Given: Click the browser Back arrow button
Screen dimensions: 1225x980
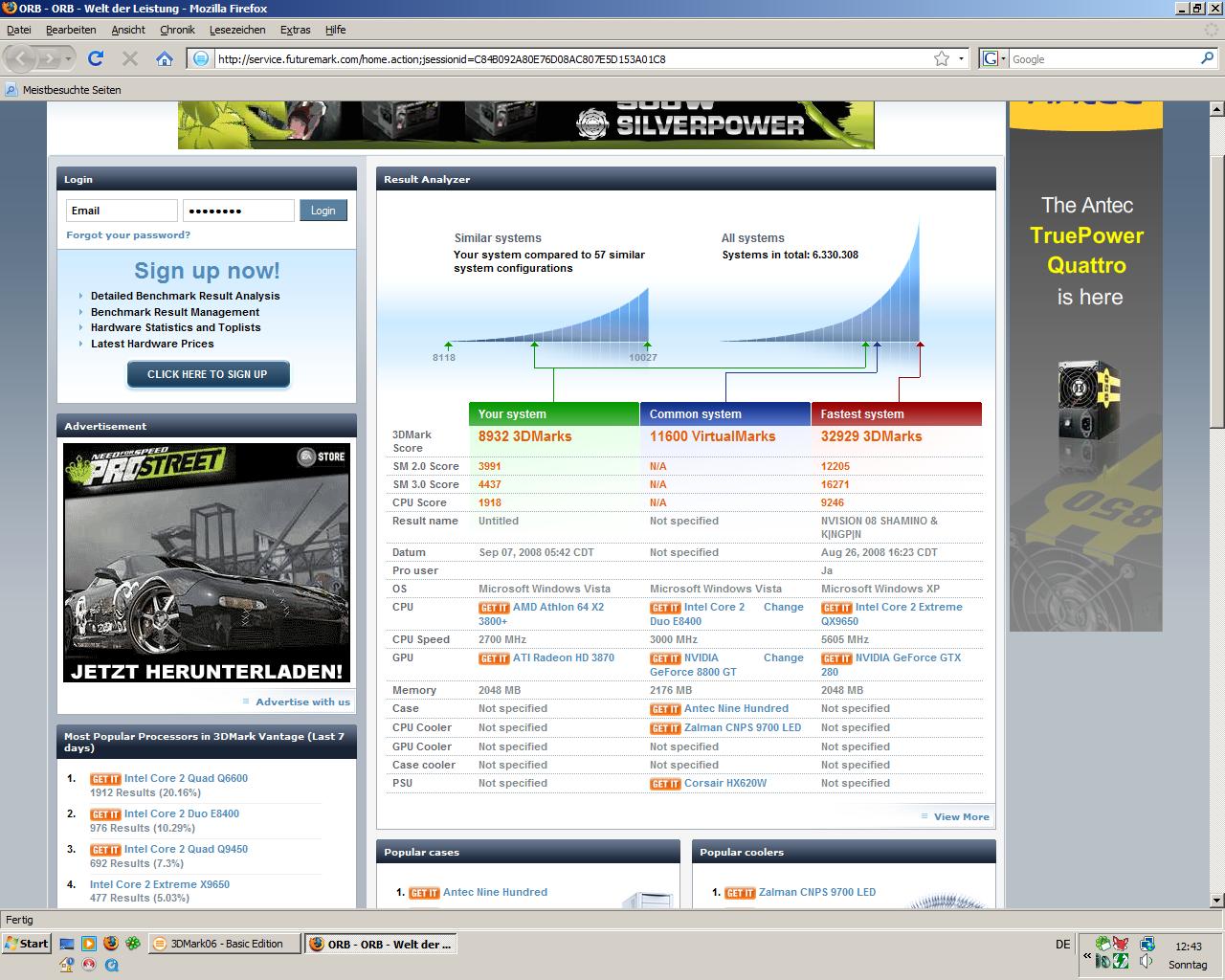Looking at the screenshot, I should [x=21, y=58].
